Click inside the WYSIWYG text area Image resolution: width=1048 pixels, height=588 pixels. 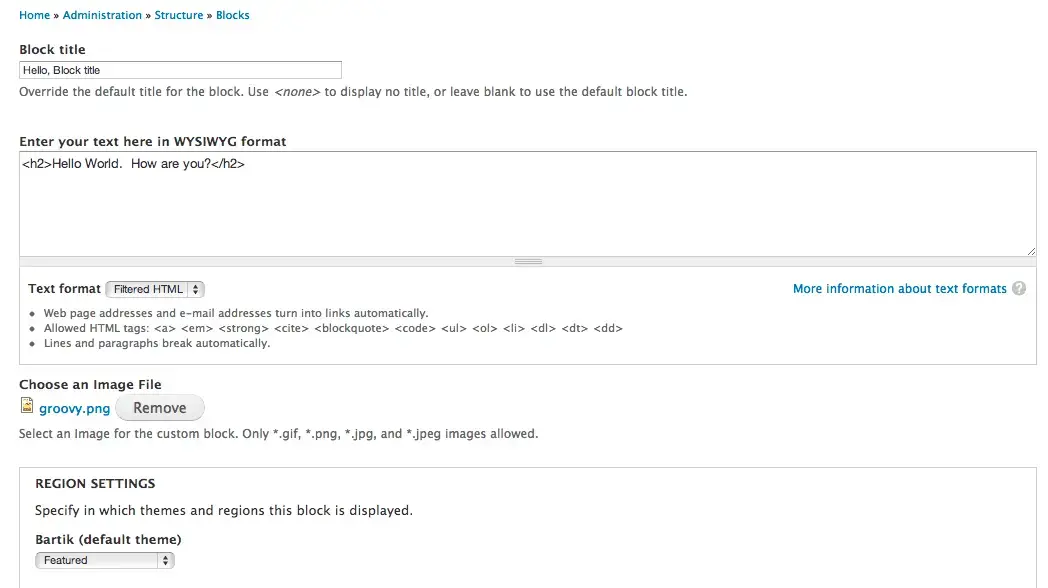click(x=527, y=205)
